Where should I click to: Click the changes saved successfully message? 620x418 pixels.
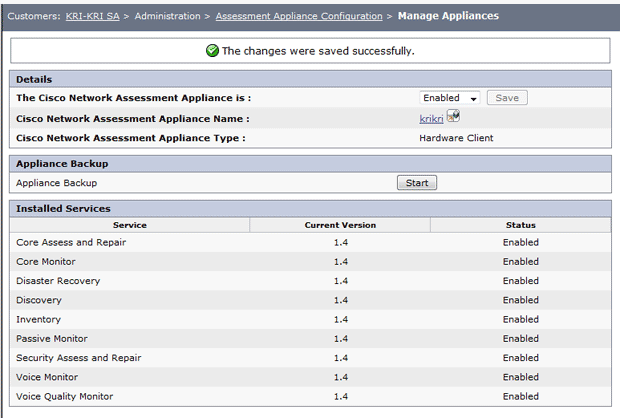[318, 51]
